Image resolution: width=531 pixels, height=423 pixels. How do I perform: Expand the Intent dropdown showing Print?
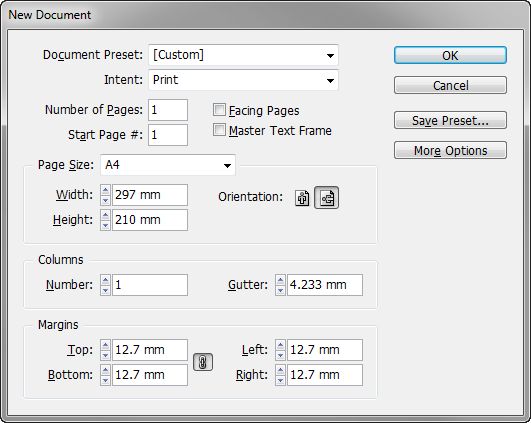coord(243,80)
